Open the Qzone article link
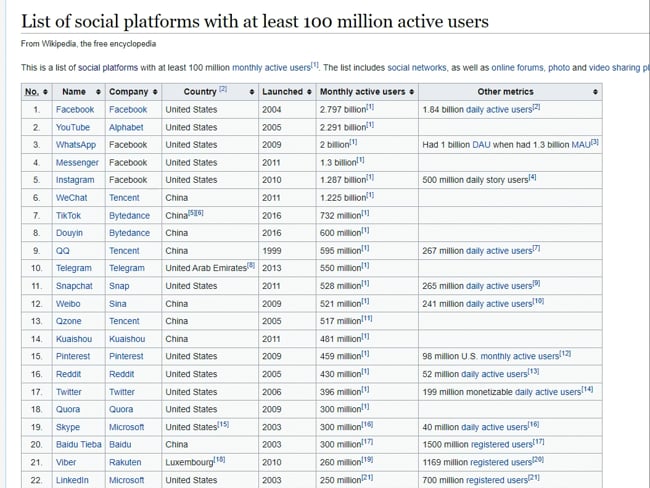This screenshot has height=488, width=650. click(69, 321)
